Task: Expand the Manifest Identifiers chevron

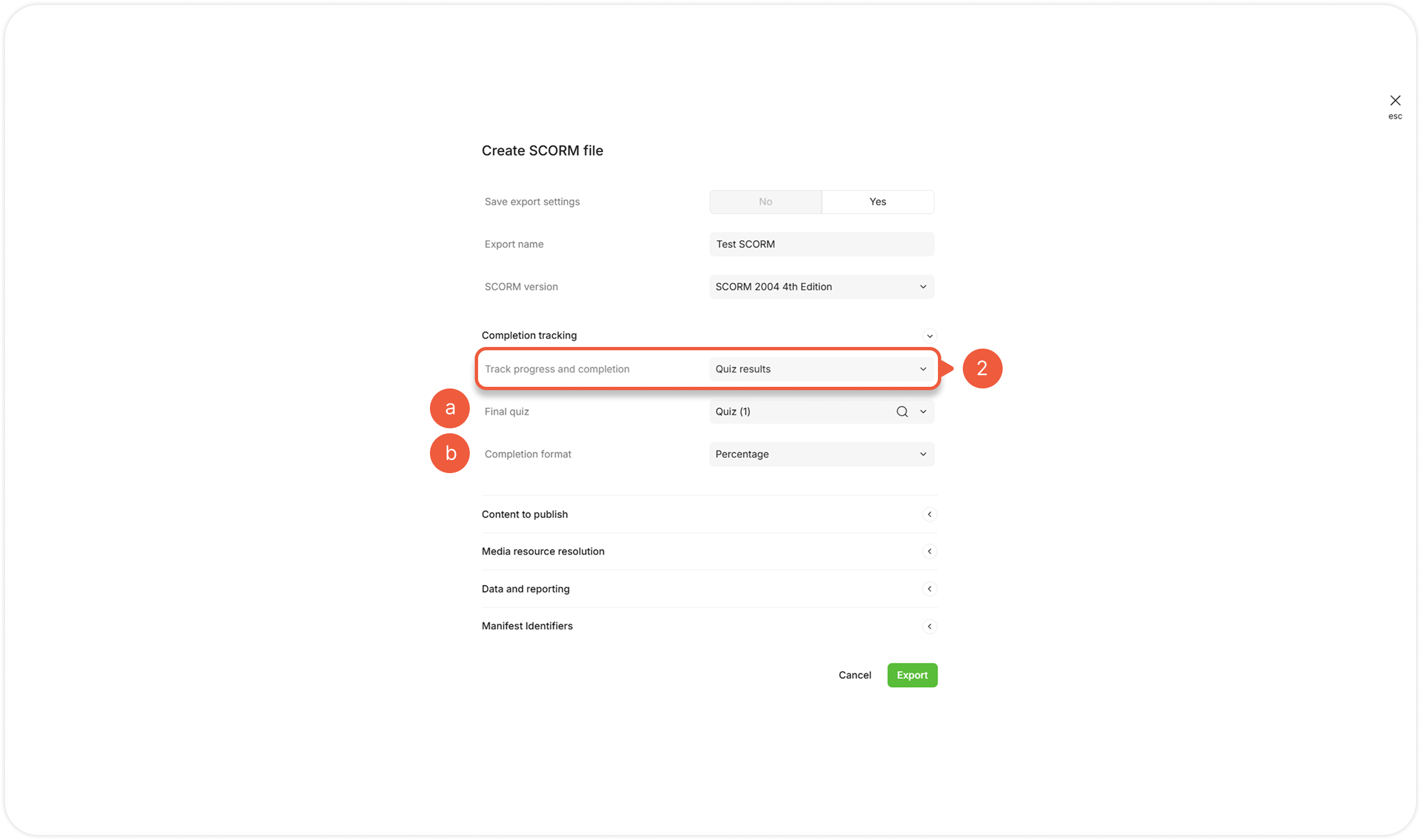Action: pyautogui.click(x=929, y=626)
